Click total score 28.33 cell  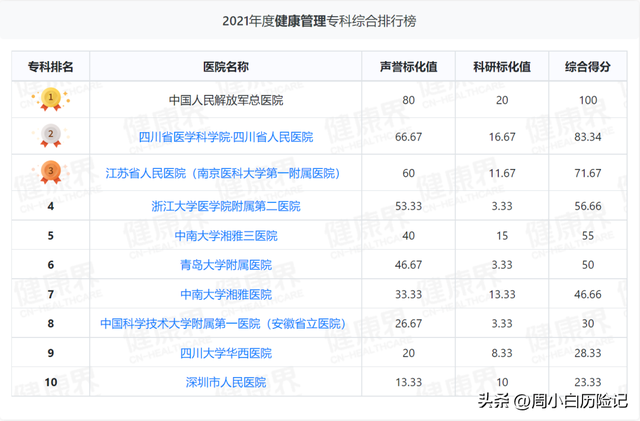coord(588,353)
